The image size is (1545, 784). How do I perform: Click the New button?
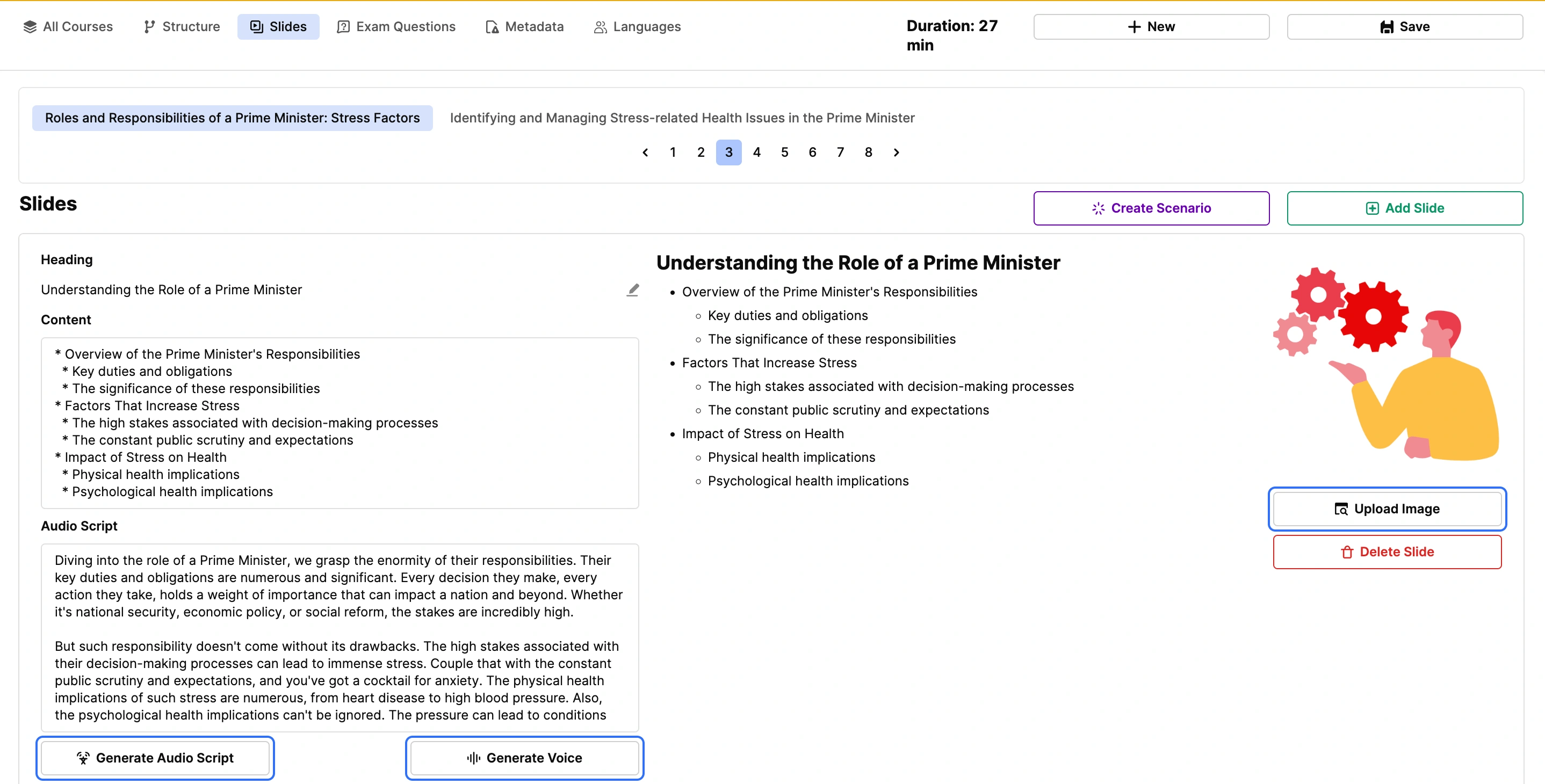click(x=1151, y=26)
